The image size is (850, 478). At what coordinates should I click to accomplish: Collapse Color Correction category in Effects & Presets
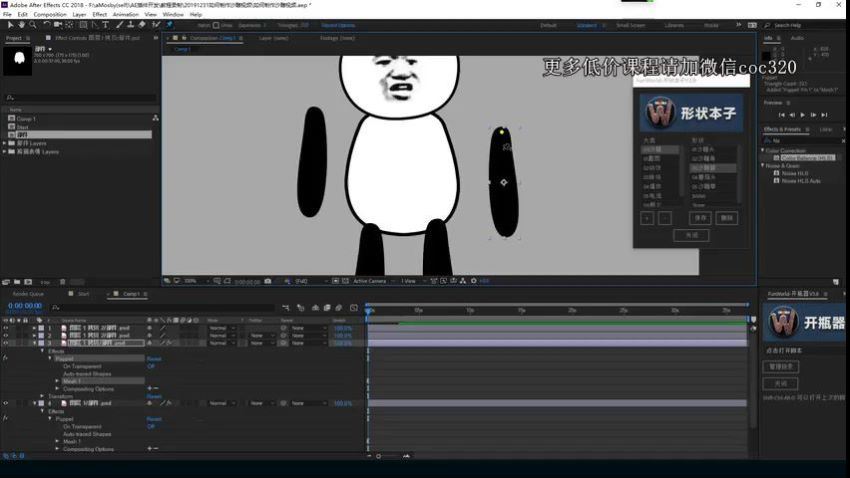pos(763,150)
